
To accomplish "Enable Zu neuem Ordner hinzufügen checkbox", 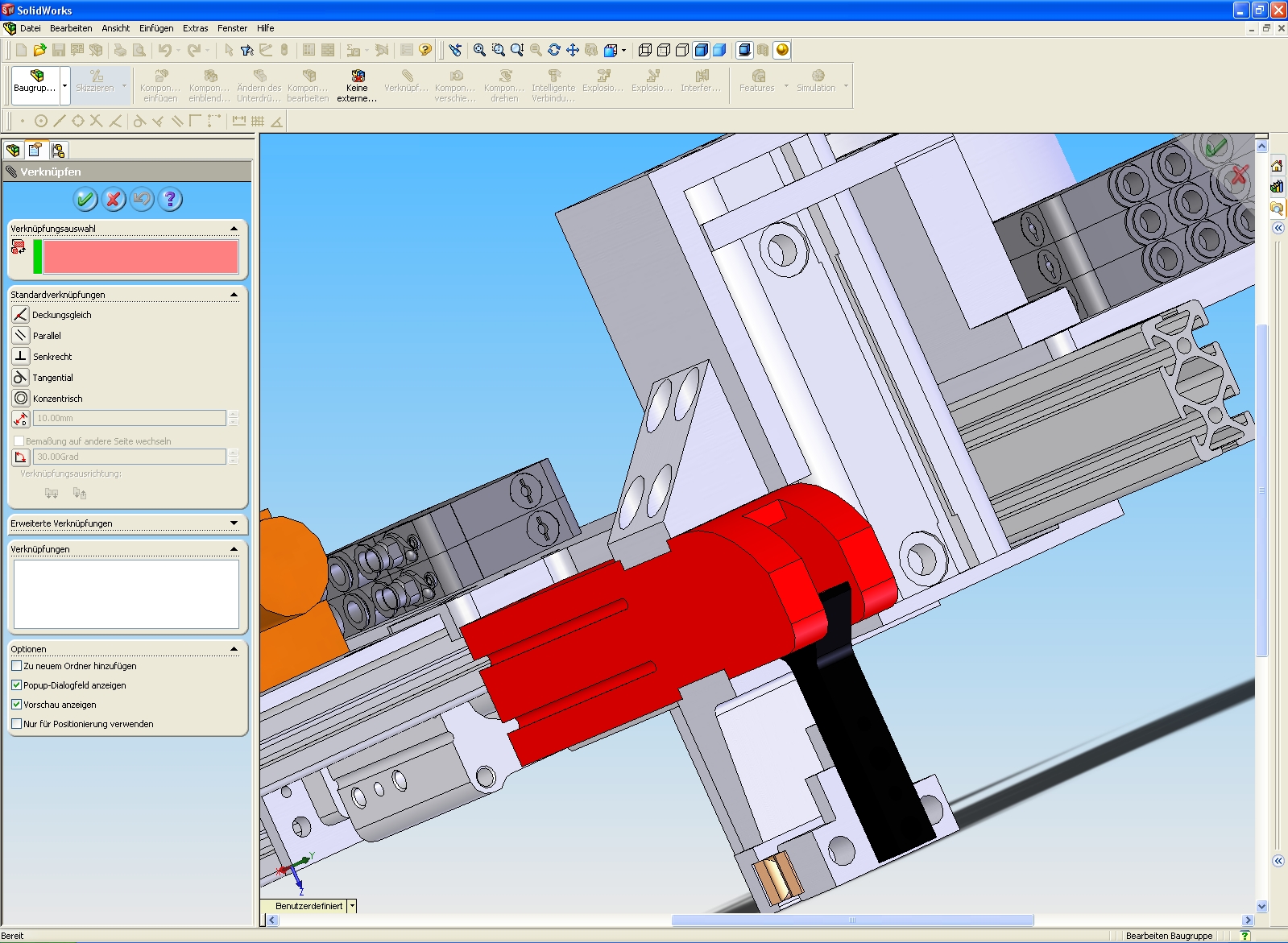I will pos(17,666).
